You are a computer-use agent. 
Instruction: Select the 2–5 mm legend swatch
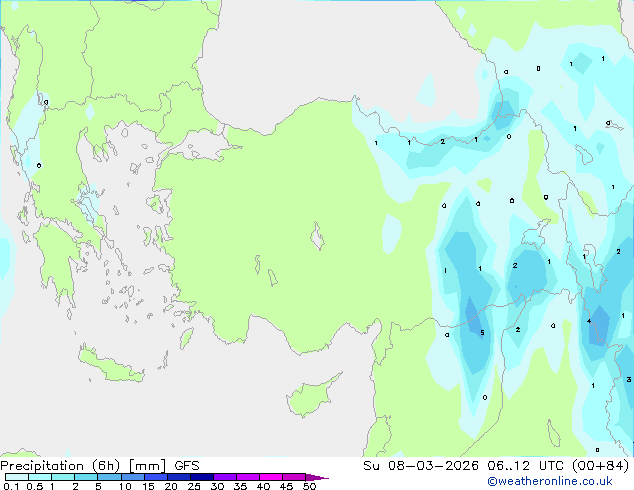tap(86, 477)
